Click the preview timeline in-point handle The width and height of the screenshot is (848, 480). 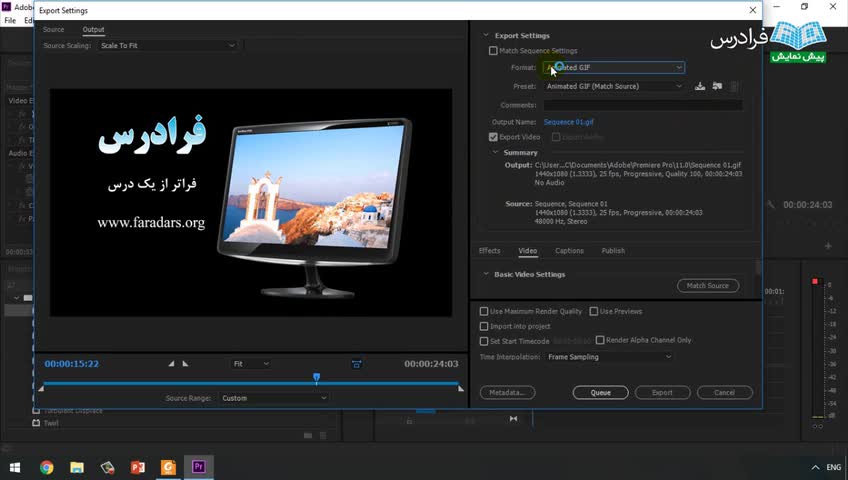coord(41,388)
